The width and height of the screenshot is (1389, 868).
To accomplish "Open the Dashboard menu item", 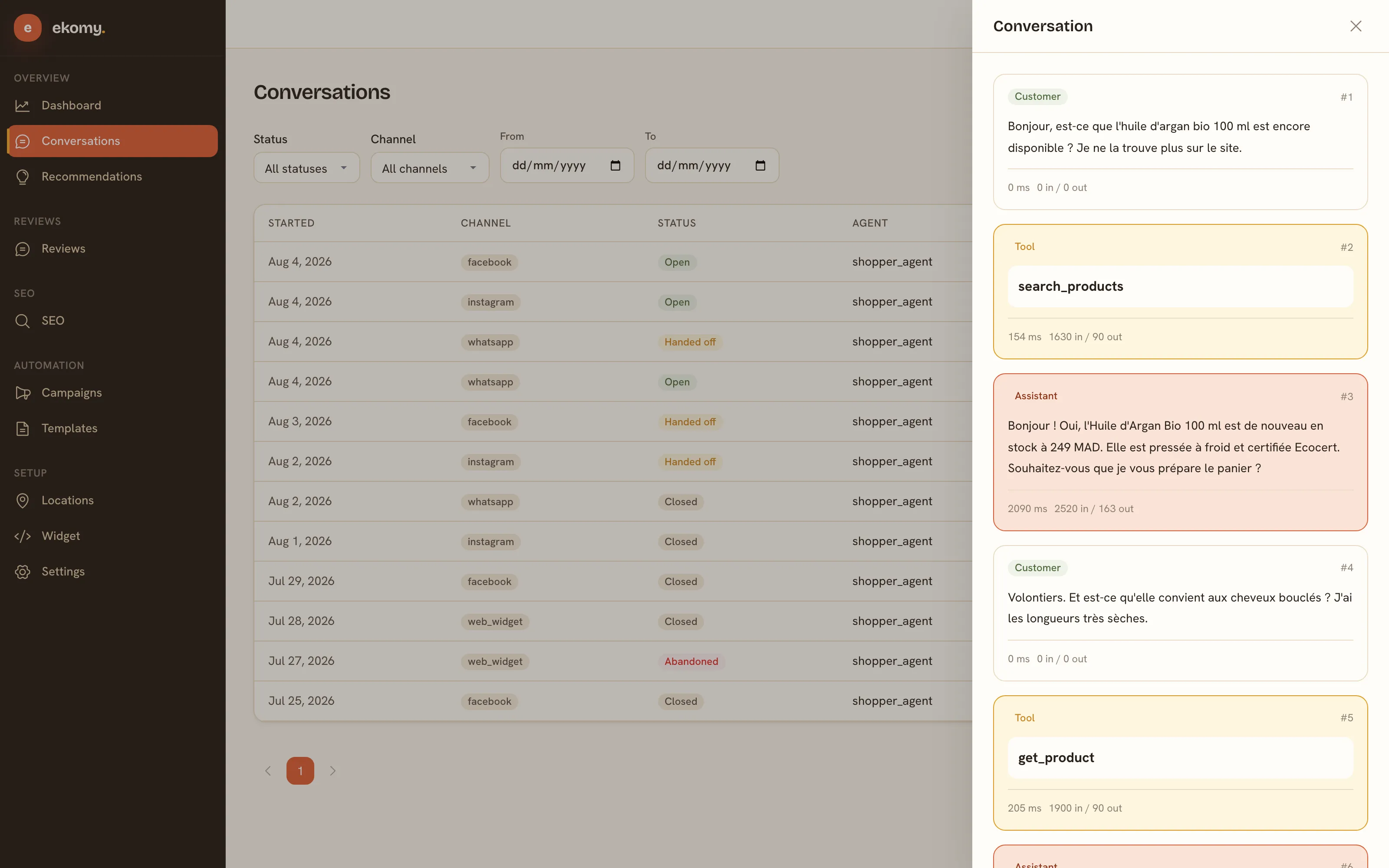I will 112,105.
